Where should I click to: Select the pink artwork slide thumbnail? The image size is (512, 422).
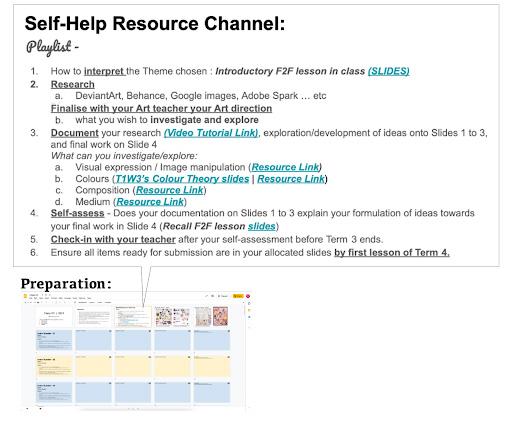pos(212,317)
